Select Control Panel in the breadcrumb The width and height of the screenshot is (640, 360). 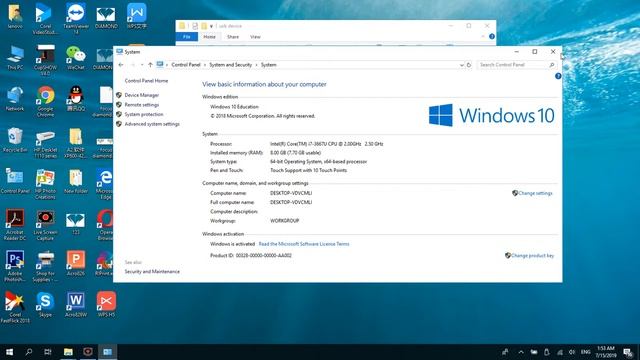click(186, 65)
